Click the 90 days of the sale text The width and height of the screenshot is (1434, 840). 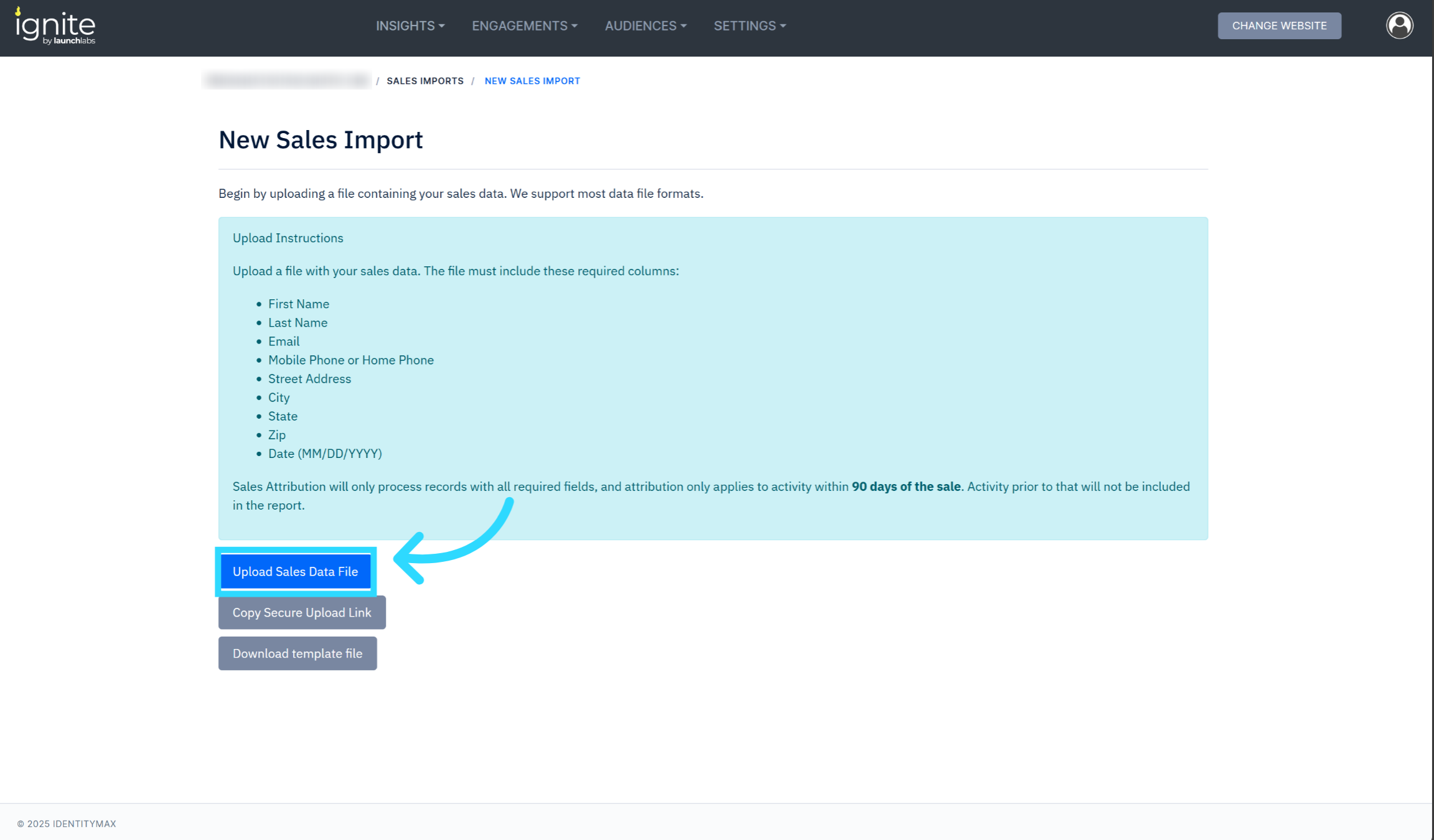pyautogui.click(x=906, y=487)
